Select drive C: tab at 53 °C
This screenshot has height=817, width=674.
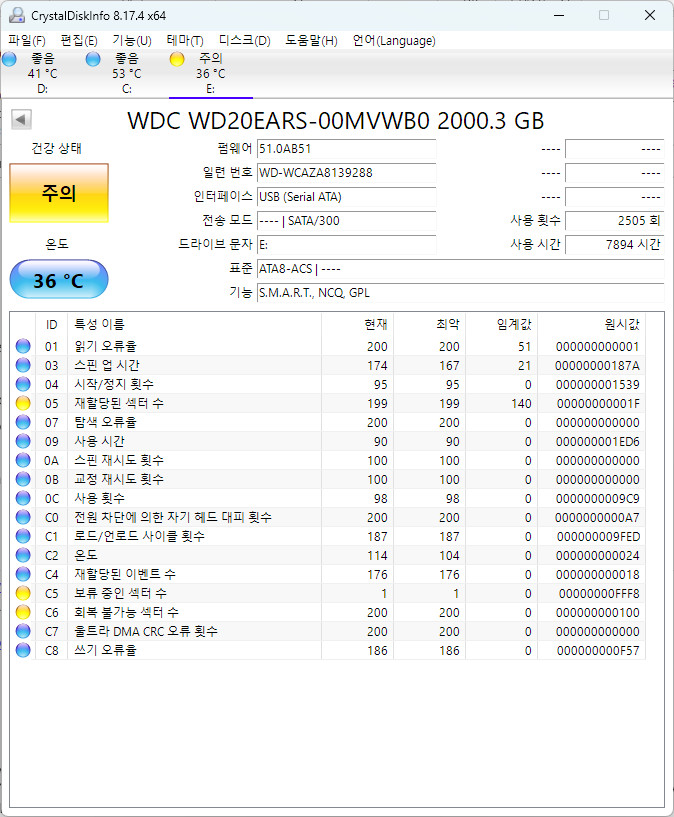[127, 73]
